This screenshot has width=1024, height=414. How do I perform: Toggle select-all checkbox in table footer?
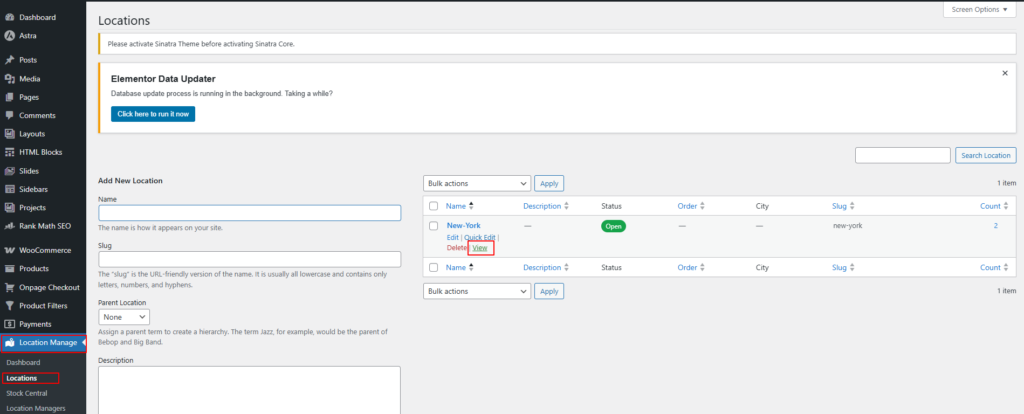tap(433, 268)
